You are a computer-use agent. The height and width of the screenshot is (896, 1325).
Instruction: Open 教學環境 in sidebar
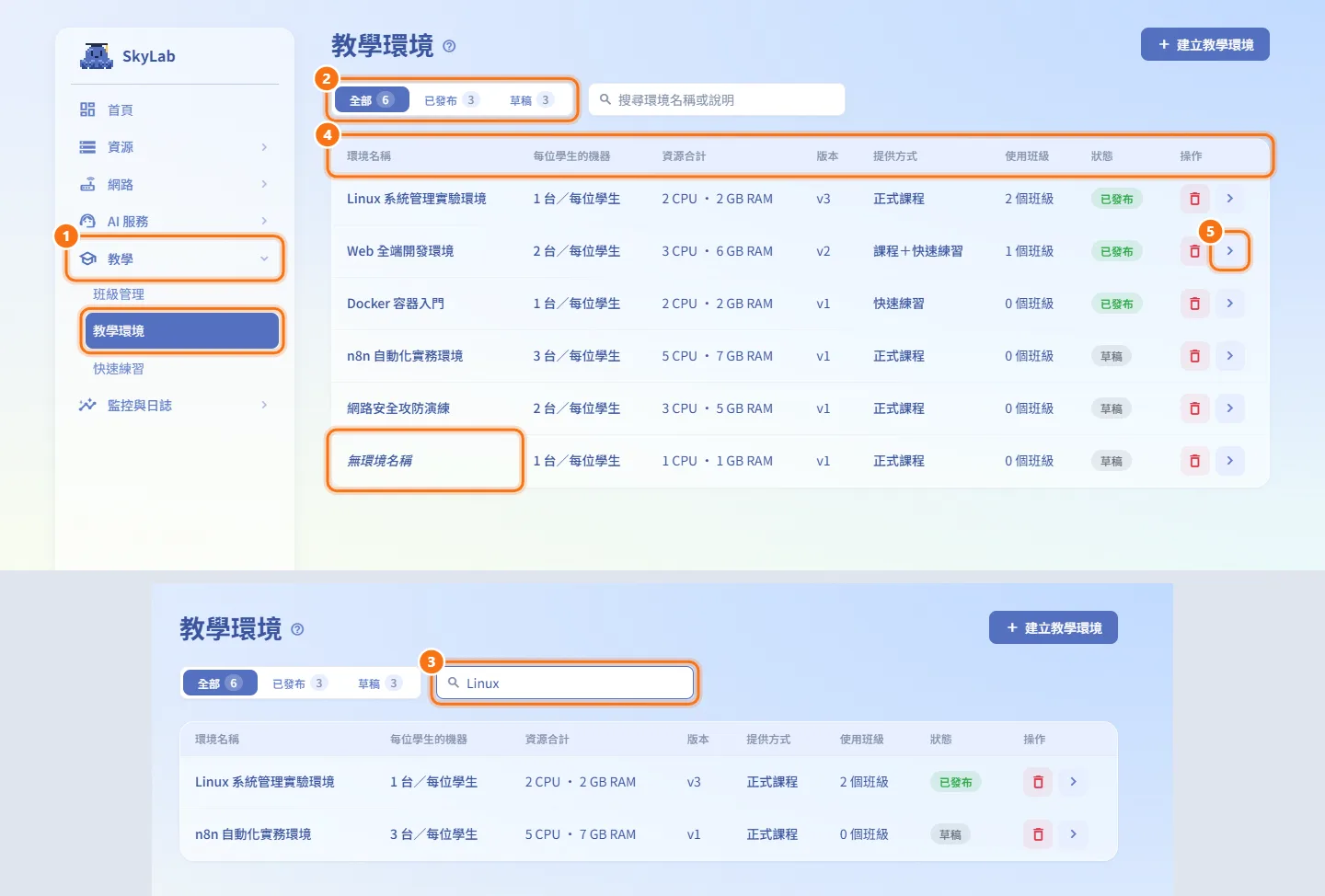tap(181, 331)
